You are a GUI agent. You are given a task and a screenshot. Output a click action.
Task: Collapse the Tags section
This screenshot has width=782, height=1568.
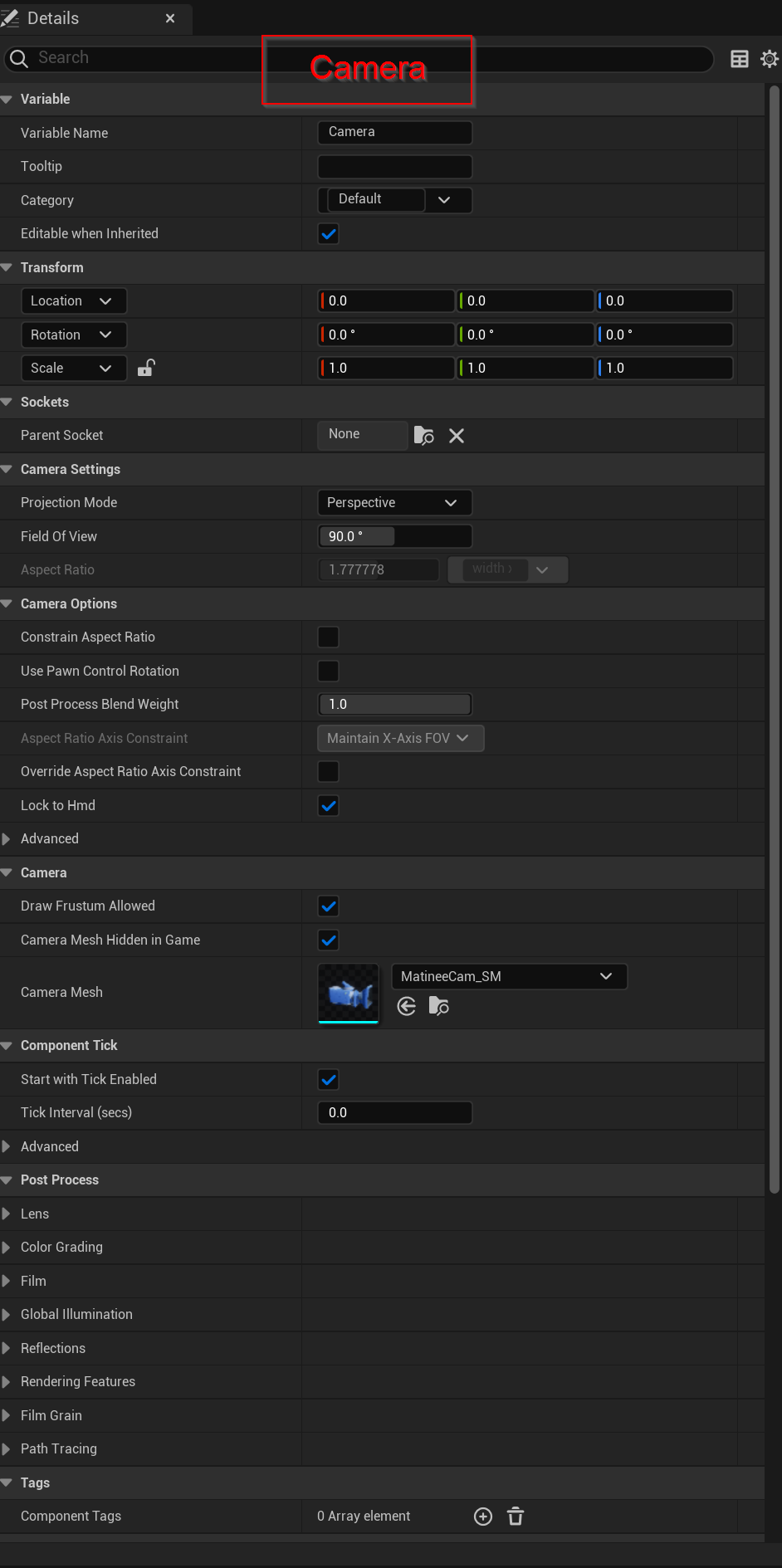7,1483
